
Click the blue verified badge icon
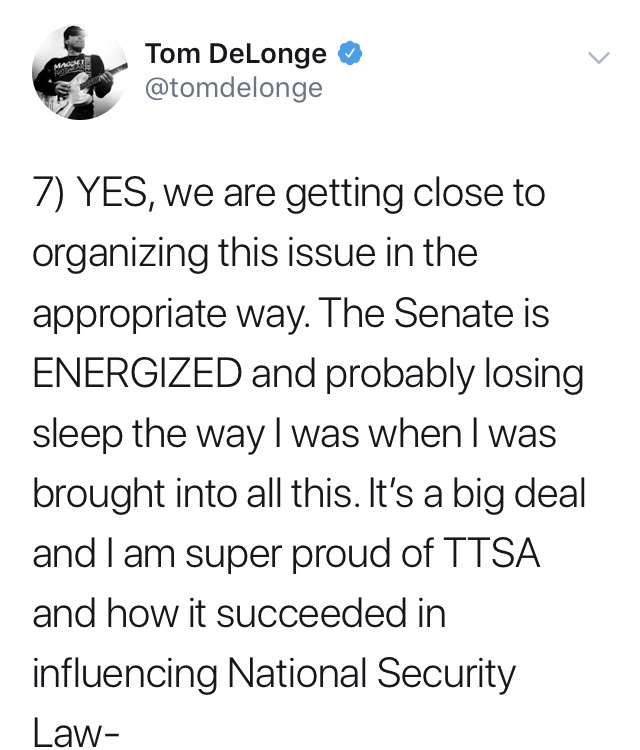click(347, 53)
